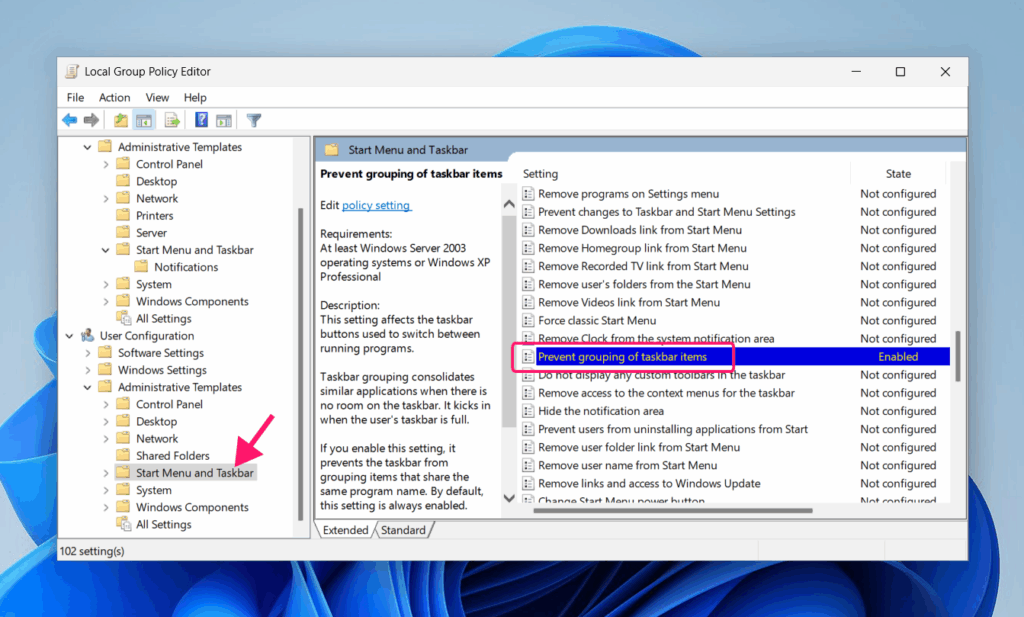The height and width of the screenshot is (617, 1024).
Task: Open the Help menu
Action: pyautogui.click(x=195, y=97)
